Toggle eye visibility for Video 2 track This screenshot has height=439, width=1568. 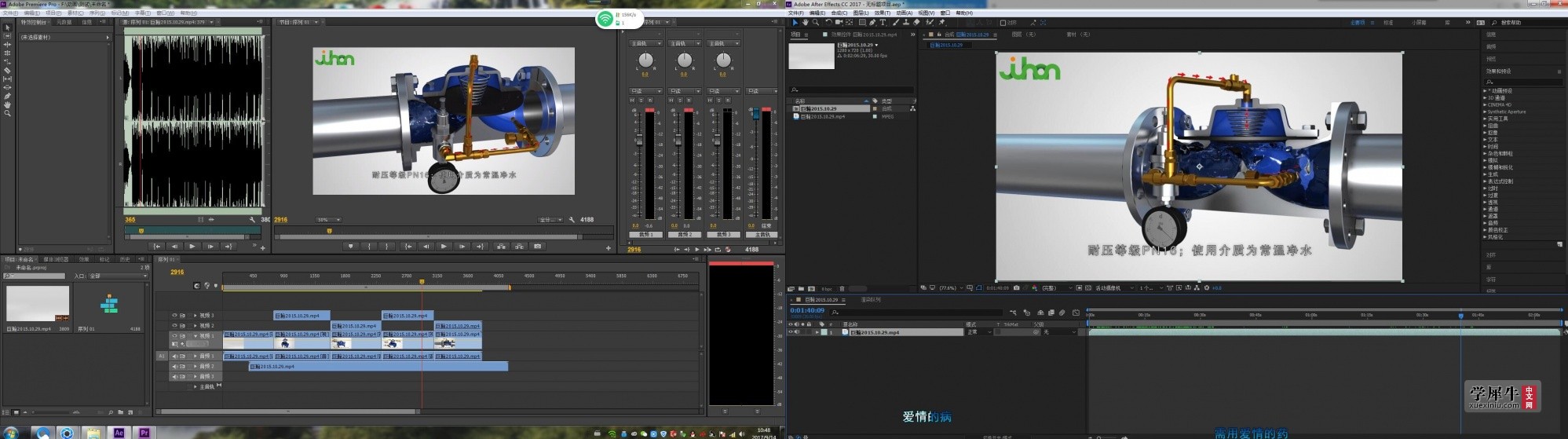click(174, 325)
